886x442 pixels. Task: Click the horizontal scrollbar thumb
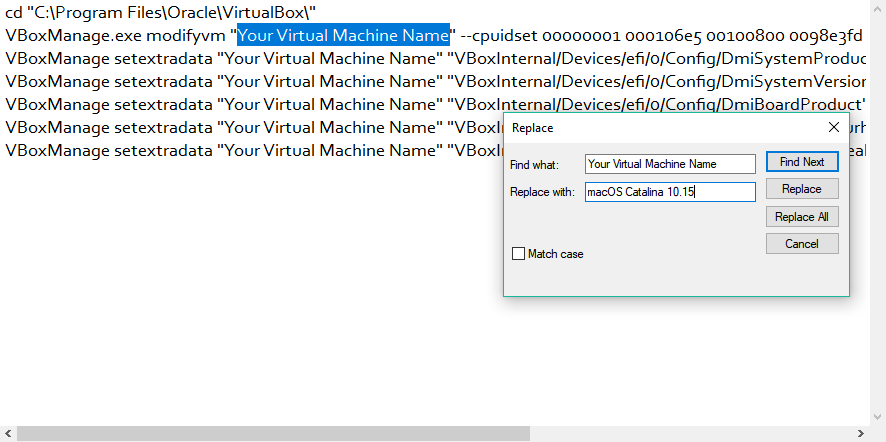(x=272, y=434)
